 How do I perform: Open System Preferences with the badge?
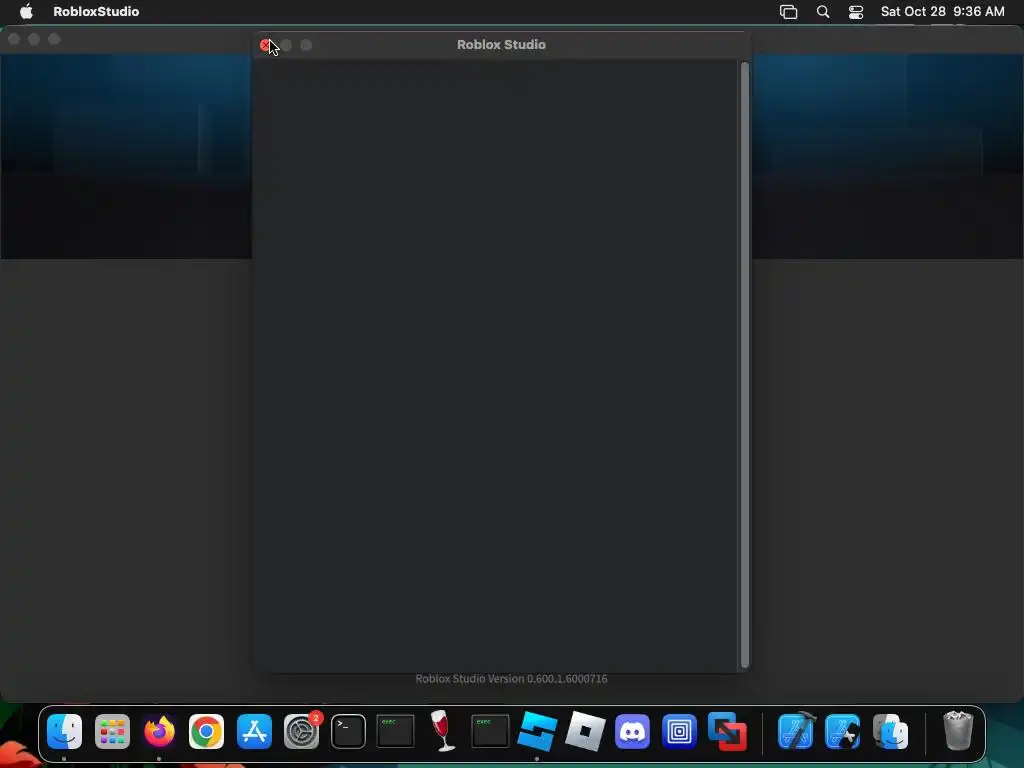pyautogui.click(x=302, y=731)
